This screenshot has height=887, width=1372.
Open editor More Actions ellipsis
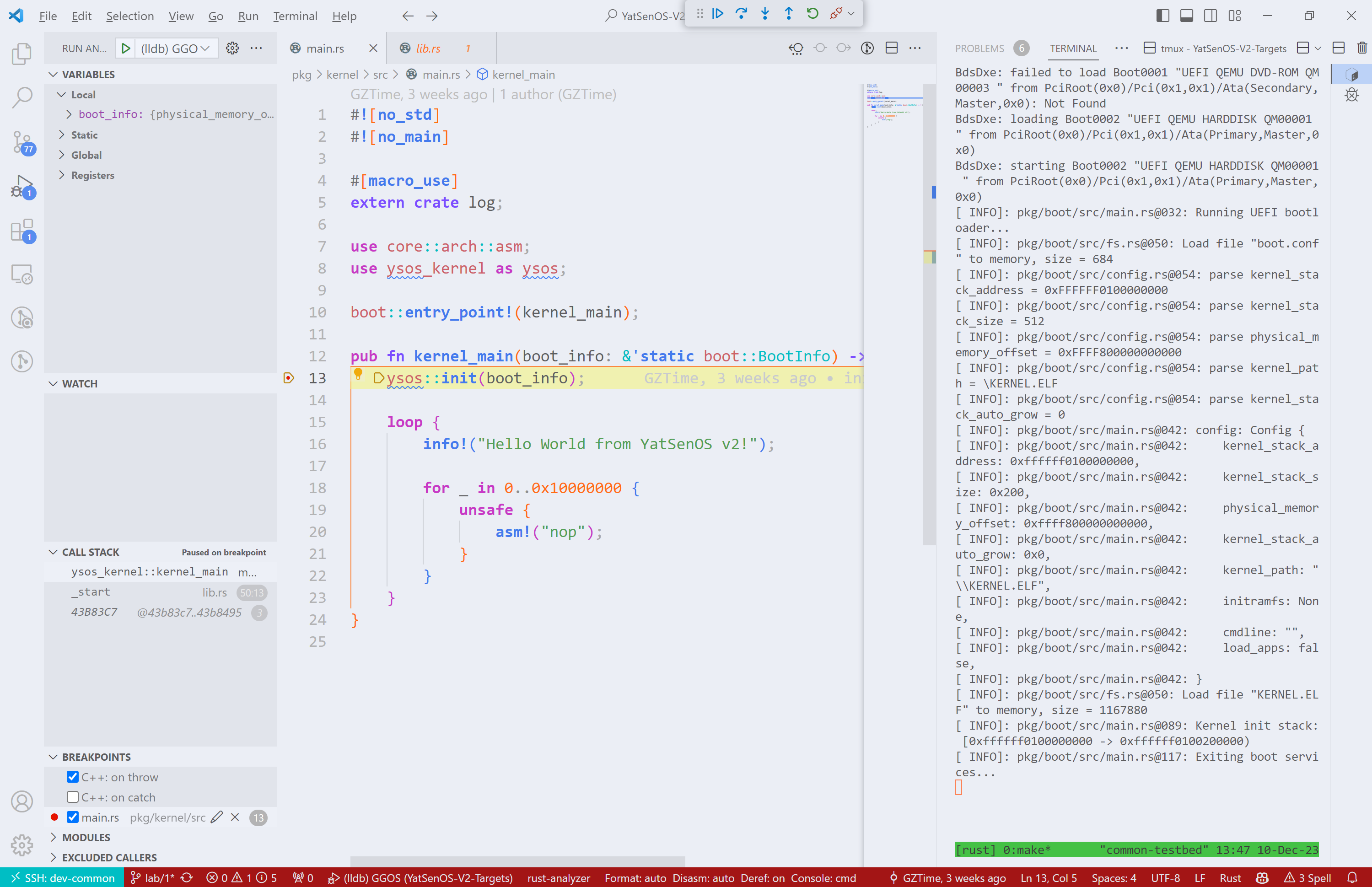915,48
